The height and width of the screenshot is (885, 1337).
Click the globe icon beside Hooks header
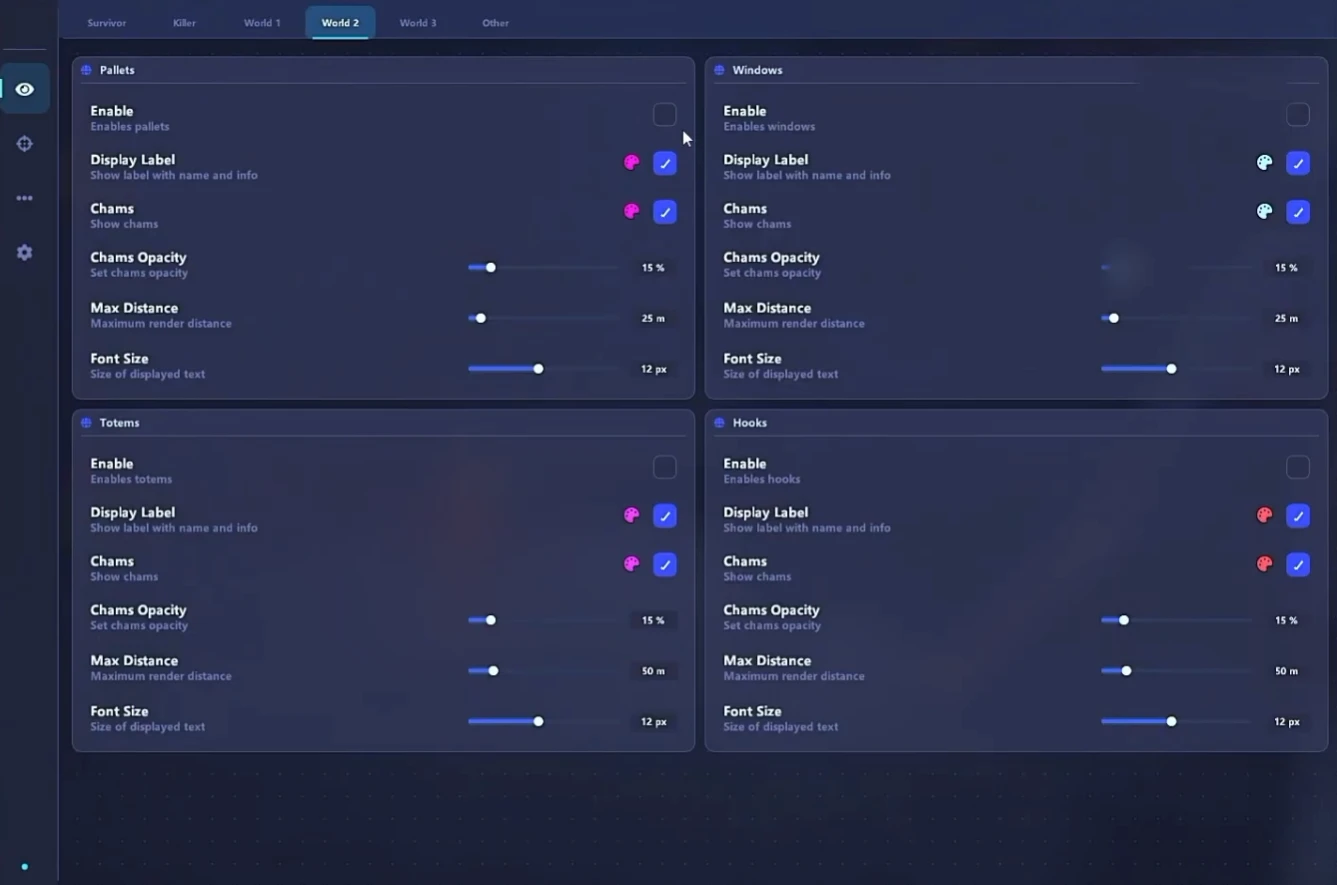(719, 423)
